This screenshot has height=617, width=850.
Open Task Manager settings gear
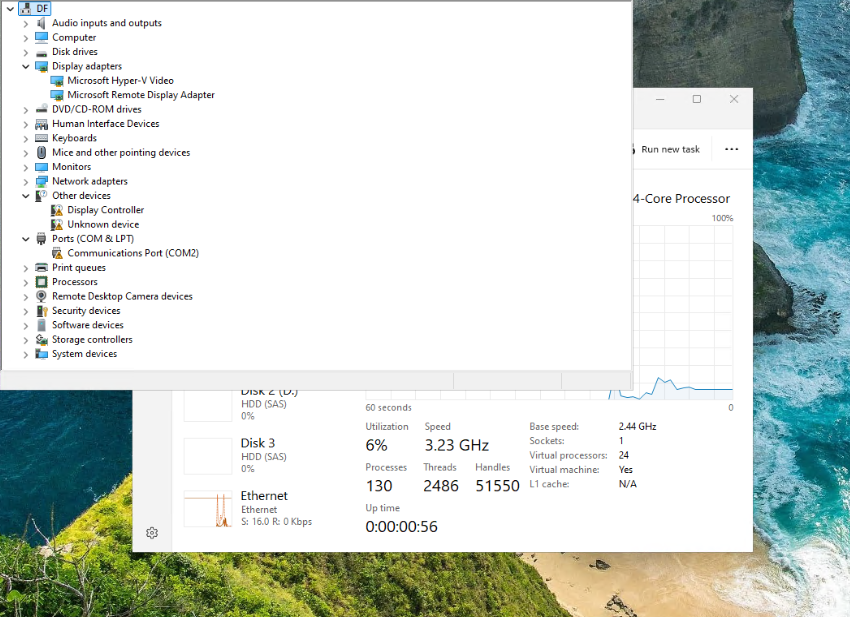point(152,533)
